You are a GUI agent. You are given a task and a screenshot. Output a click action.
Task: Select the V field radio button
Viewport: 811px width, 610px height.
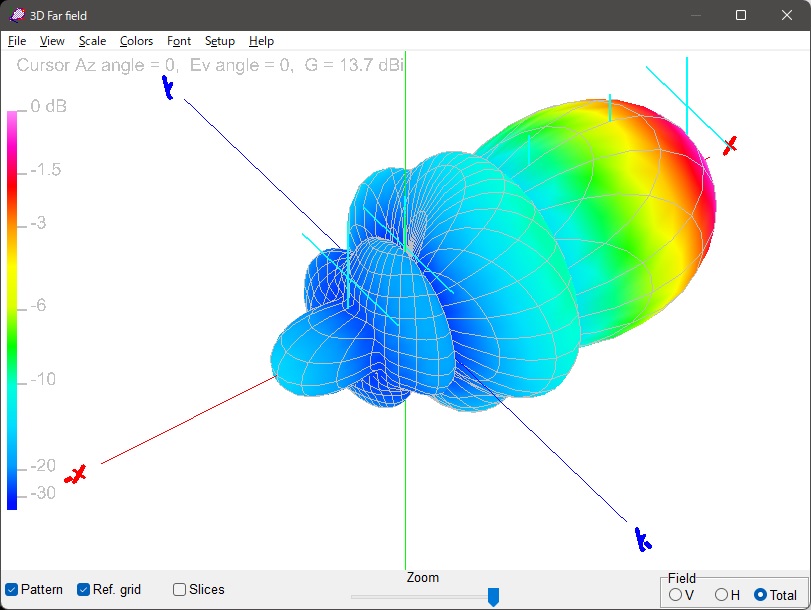[x=676, y=595]
